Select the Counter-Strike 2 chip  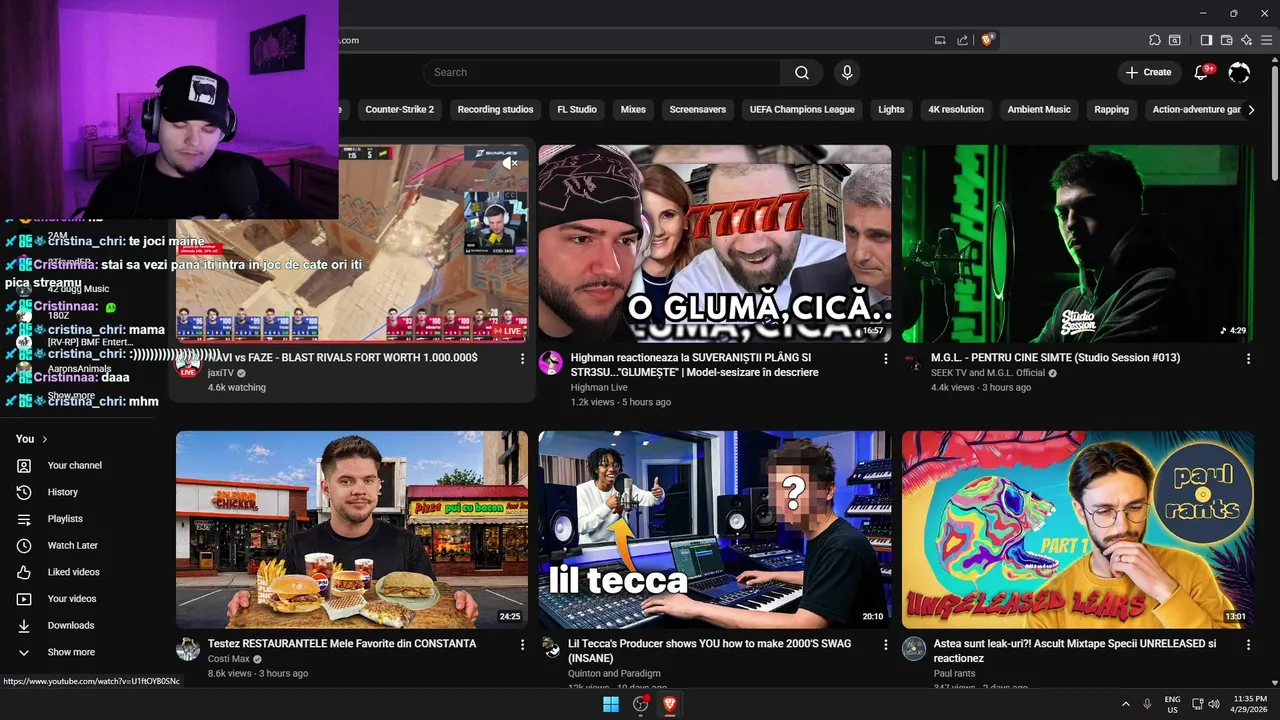[x=399, y=110]
